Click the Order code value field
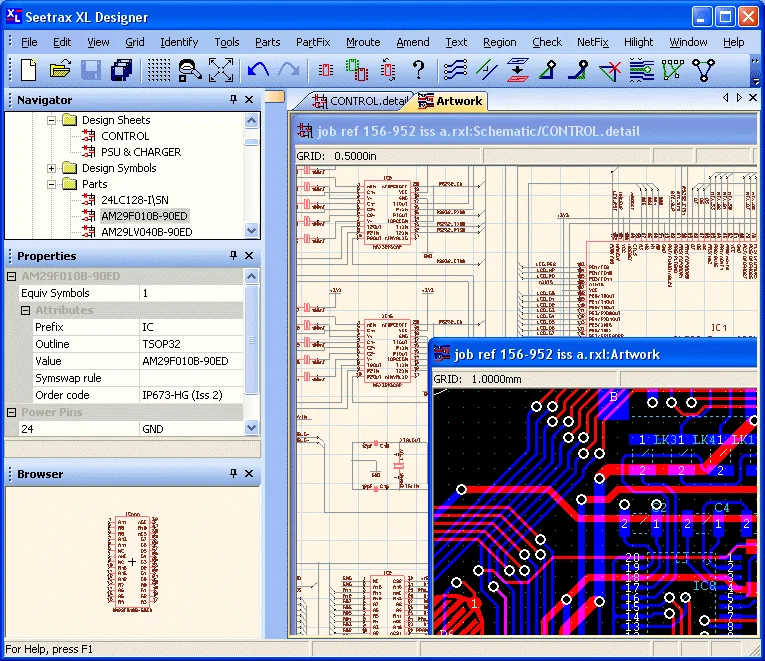This screenshot has height=661, width=765. click(x=191, y=395)
